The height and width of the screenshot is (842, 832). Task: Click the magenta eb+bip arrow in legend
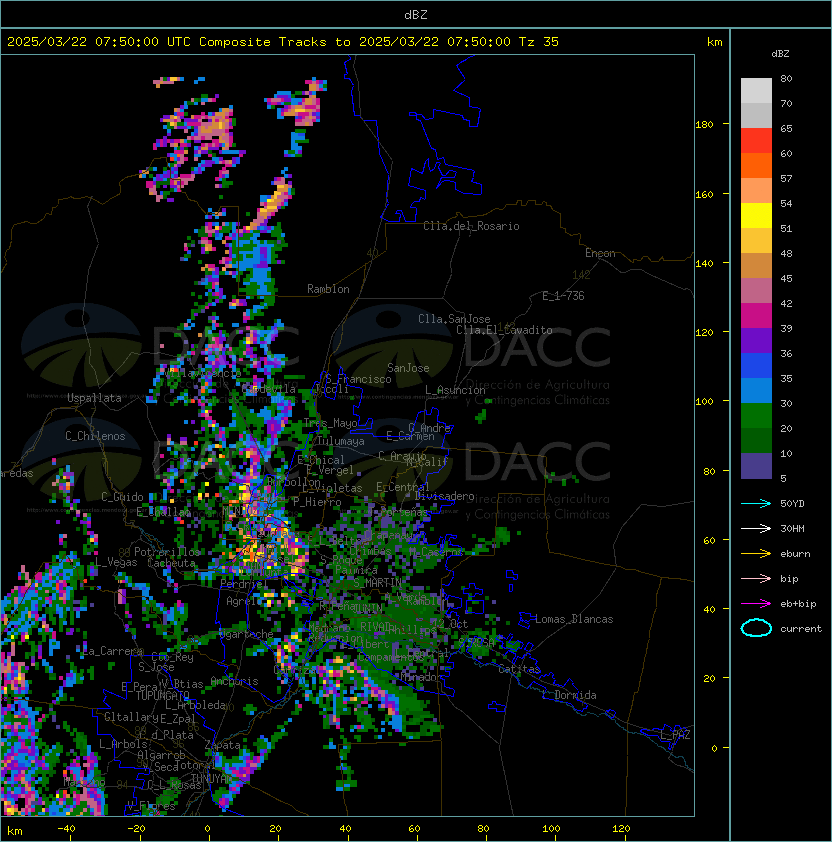coord(756,604)
